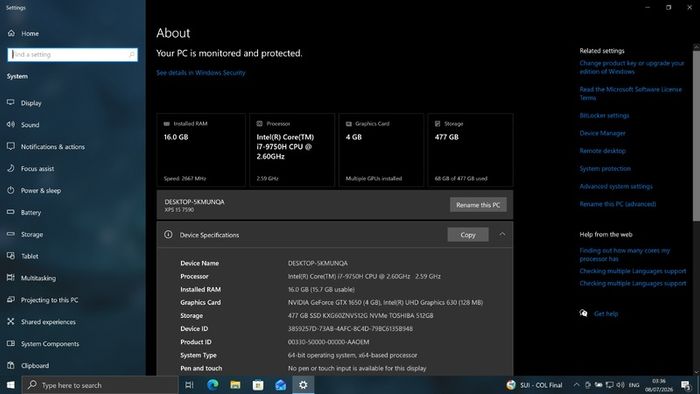Open Get help link
This screenshot has width=700, height=394.
click(606, 314)
